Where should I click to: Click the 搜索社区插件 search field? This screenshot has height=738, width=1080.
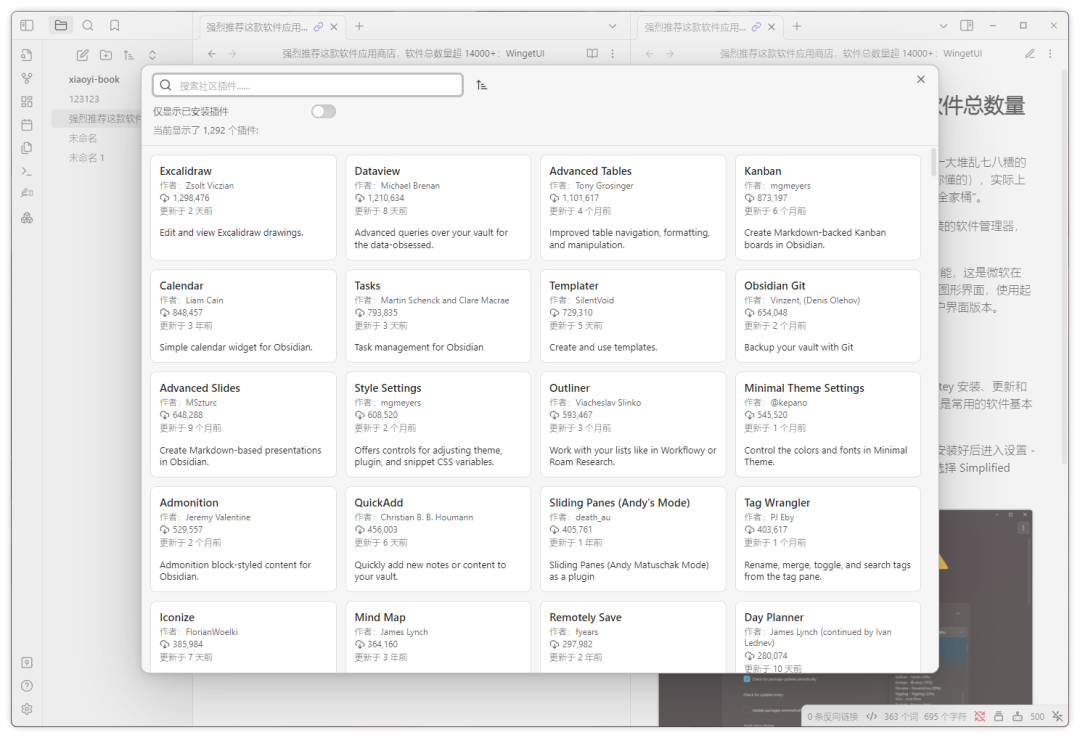click(x=308, y=85)
